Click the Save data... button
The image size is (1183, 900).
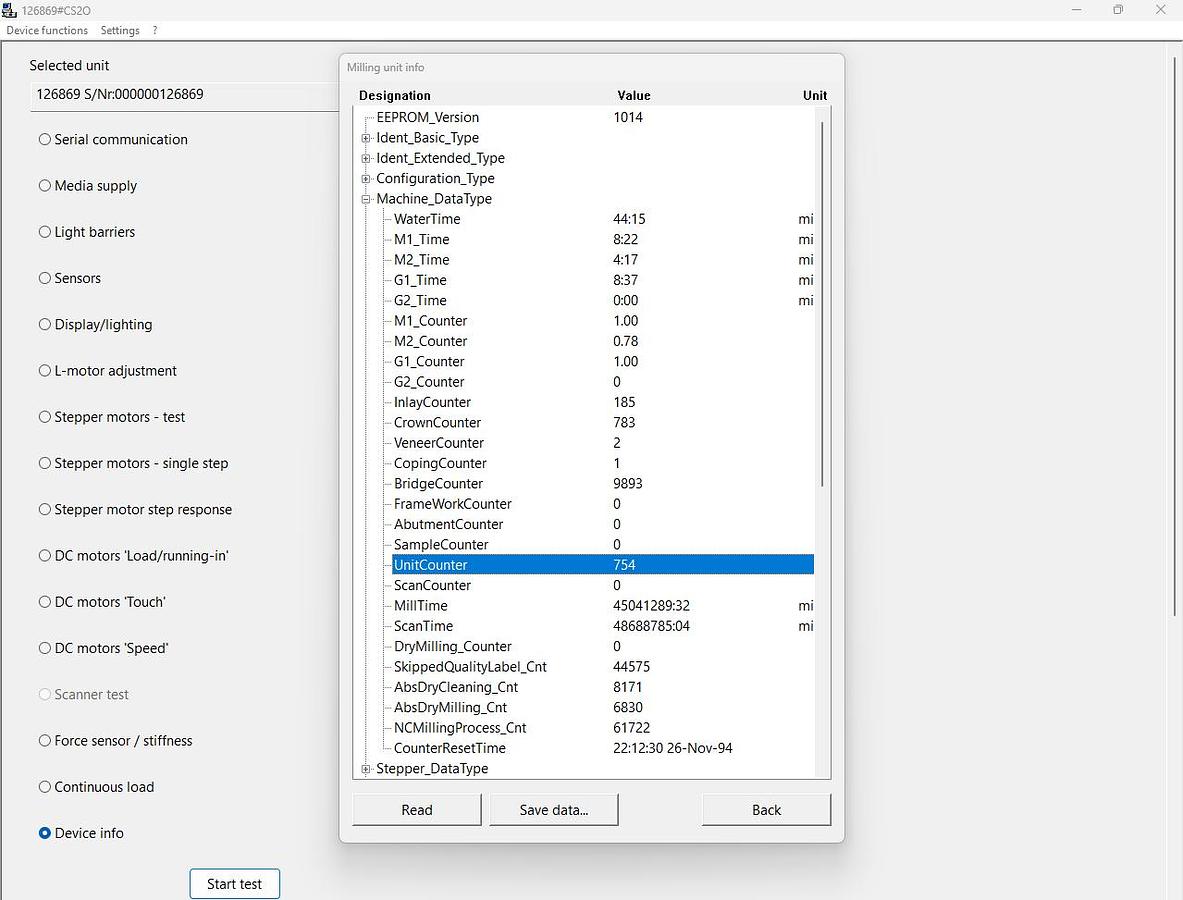554,810
